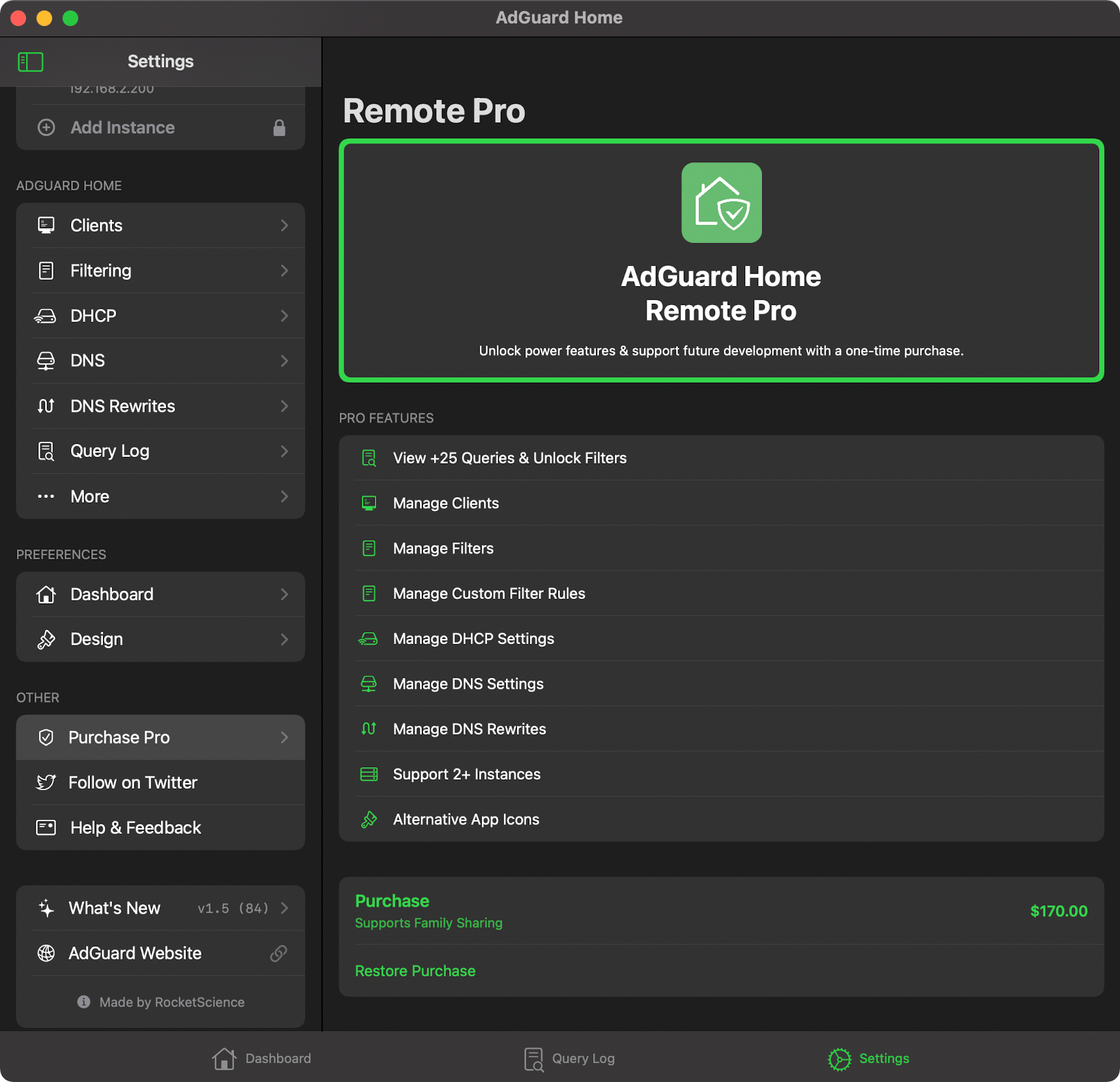Image resolution: width=1120 pixels, height=1082 pixels.
Task: Click Manage Filters text
Action: pos(443,549)
